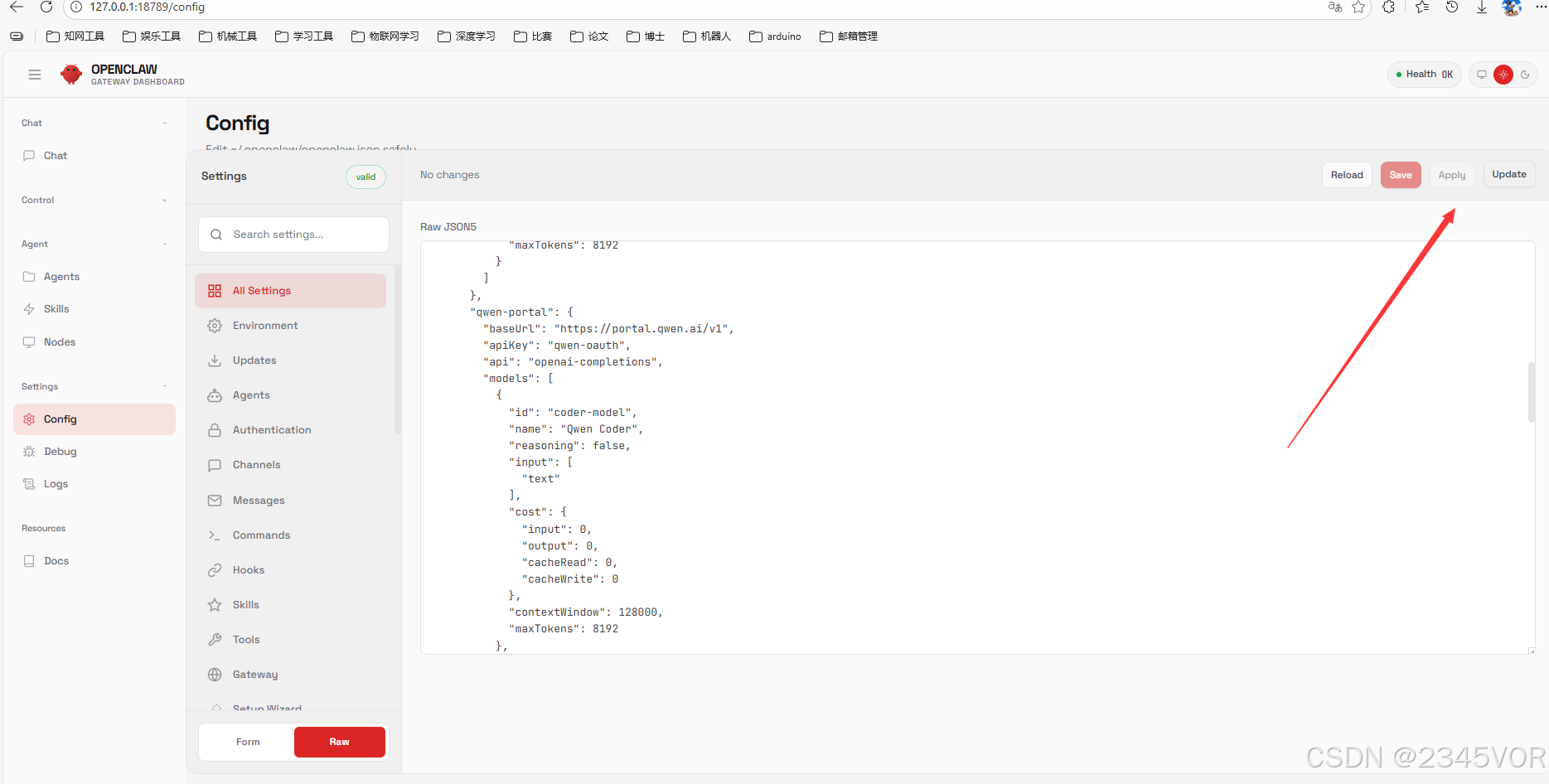Click the Reload button

click(x=1347, y=175)
